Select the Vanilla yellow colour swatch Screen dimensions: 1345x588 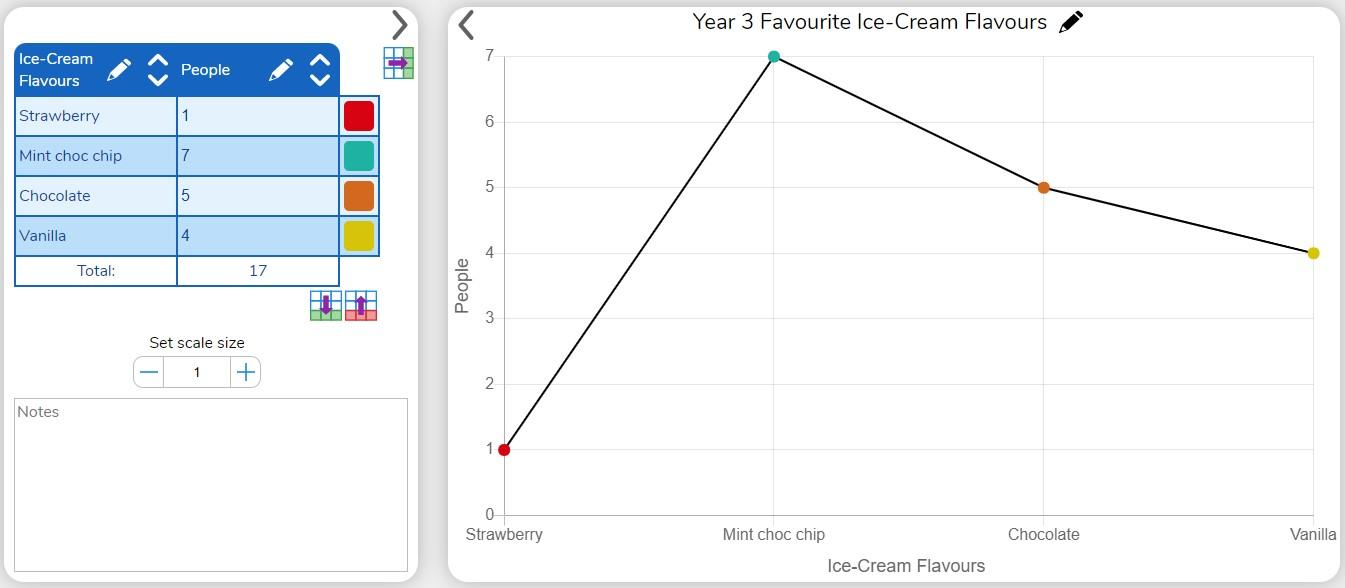click(x=359, y=236)
